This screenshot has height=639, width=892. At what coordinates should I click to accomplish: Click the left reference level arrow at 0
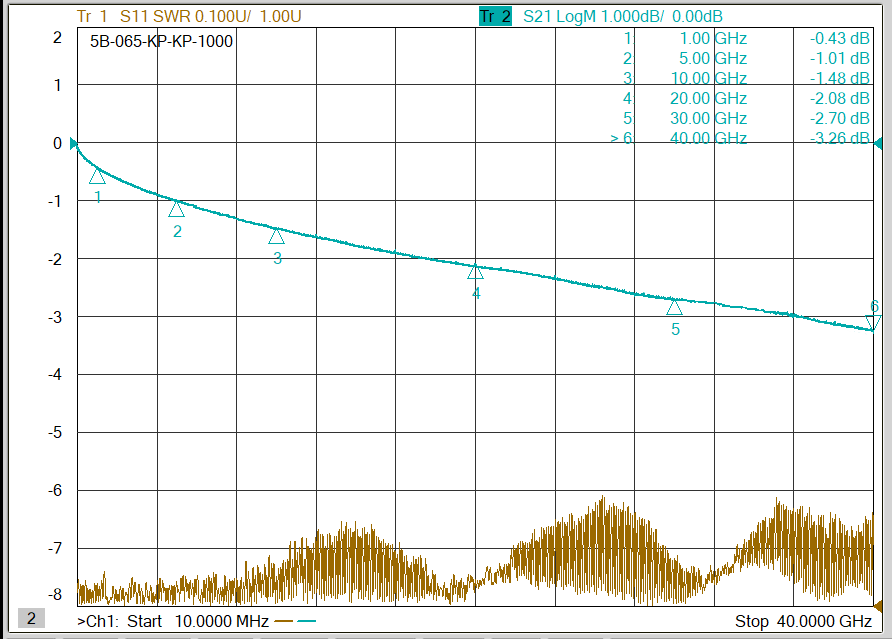[x=73, y=143]
